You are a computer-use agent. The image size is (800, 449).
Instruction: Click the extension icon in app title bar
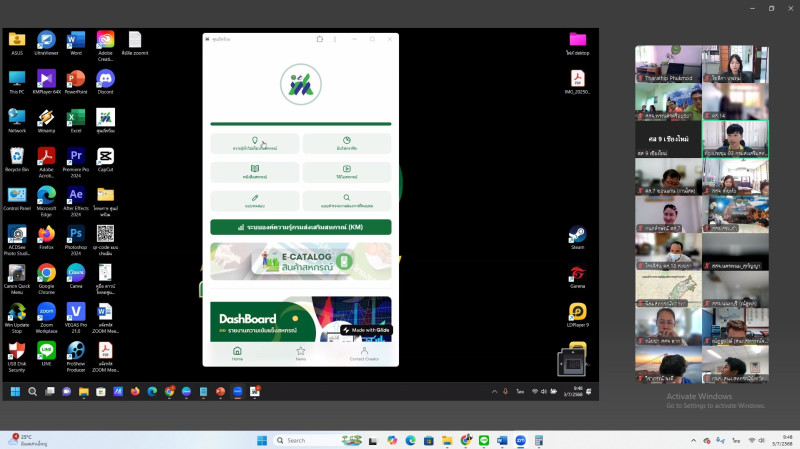[x=320, y=39]
